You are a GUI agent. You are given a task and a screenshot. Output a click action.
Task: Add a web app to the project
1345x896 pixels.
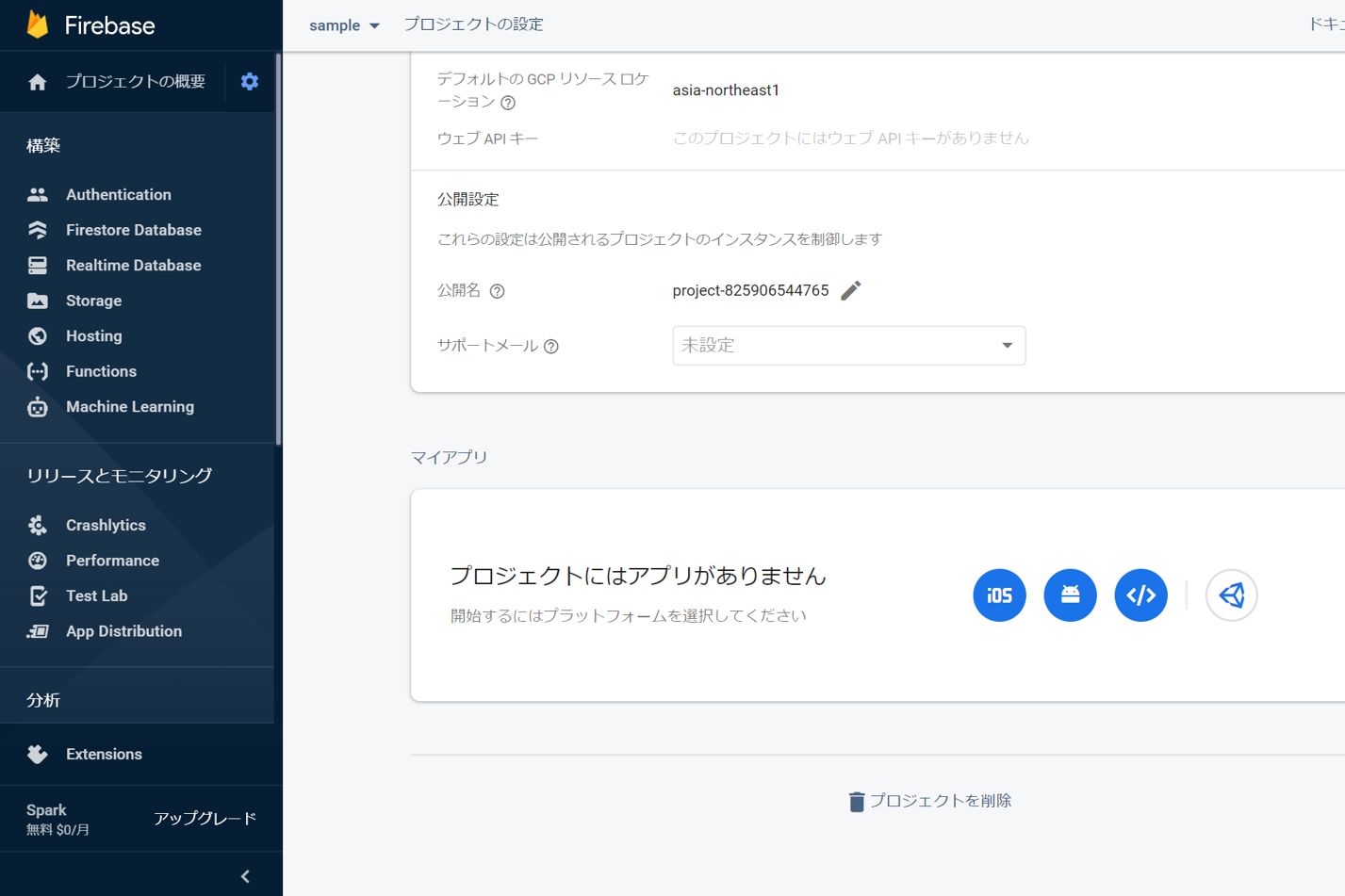(1140, 595)
